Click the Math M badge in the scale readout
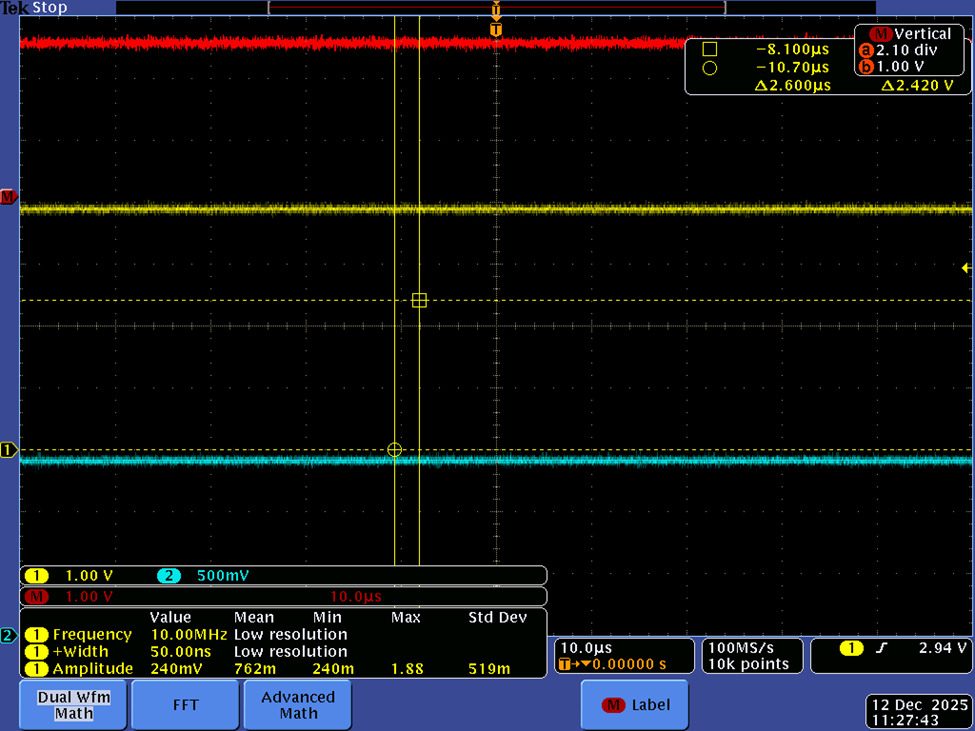 (x=37, y=597)
